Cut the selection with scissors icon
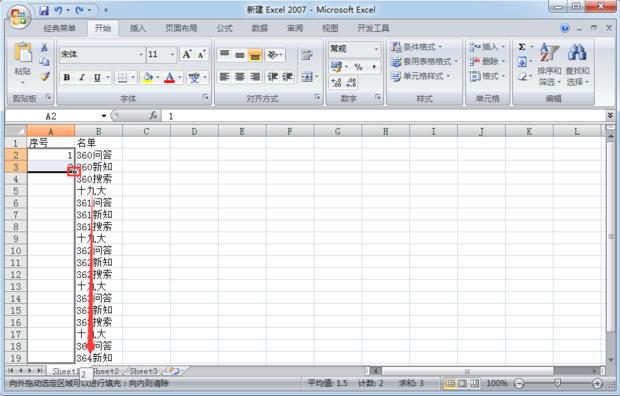 44,47
